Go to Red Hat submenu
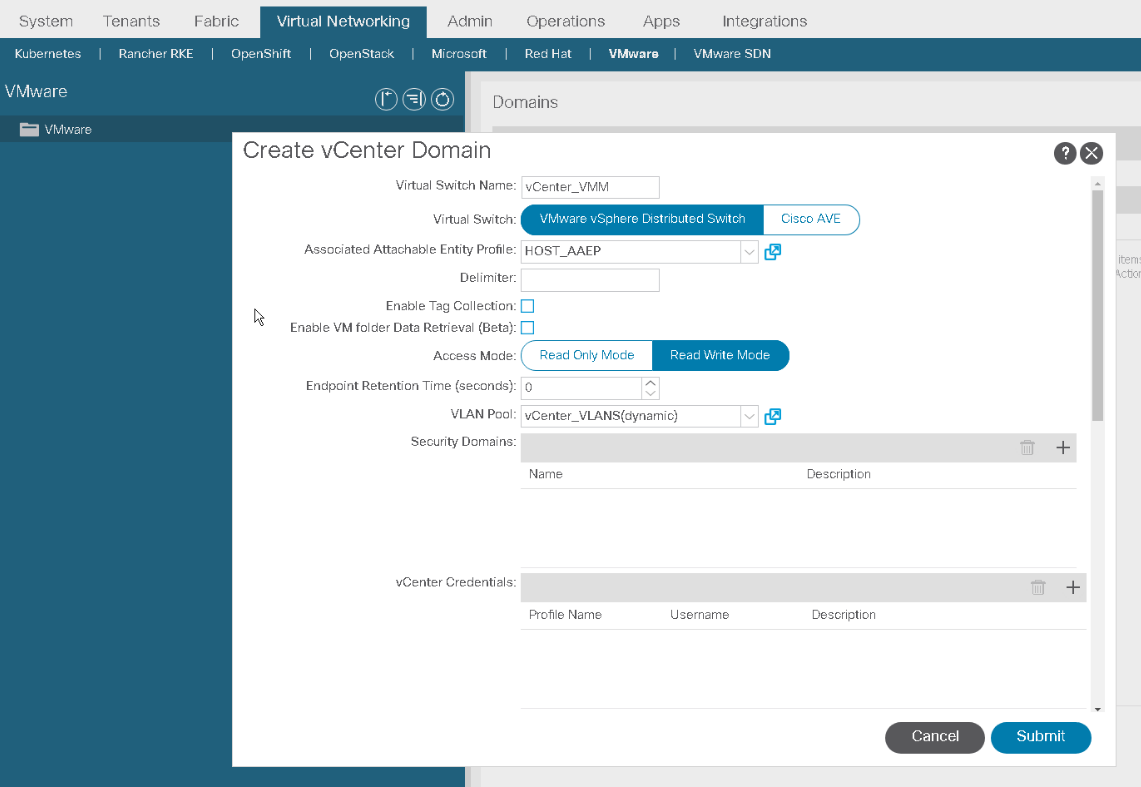This screenshot has height=787, width=1141. point(548,54)
